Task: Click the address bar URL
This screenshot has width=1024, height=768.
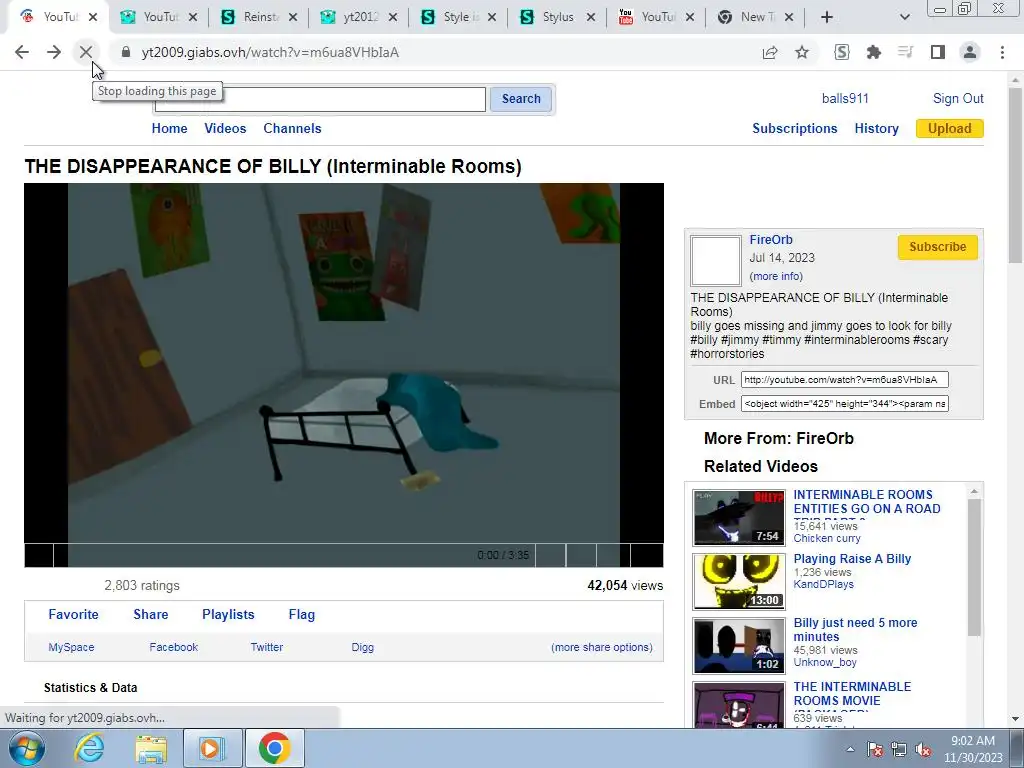Action: pos(270,52)
